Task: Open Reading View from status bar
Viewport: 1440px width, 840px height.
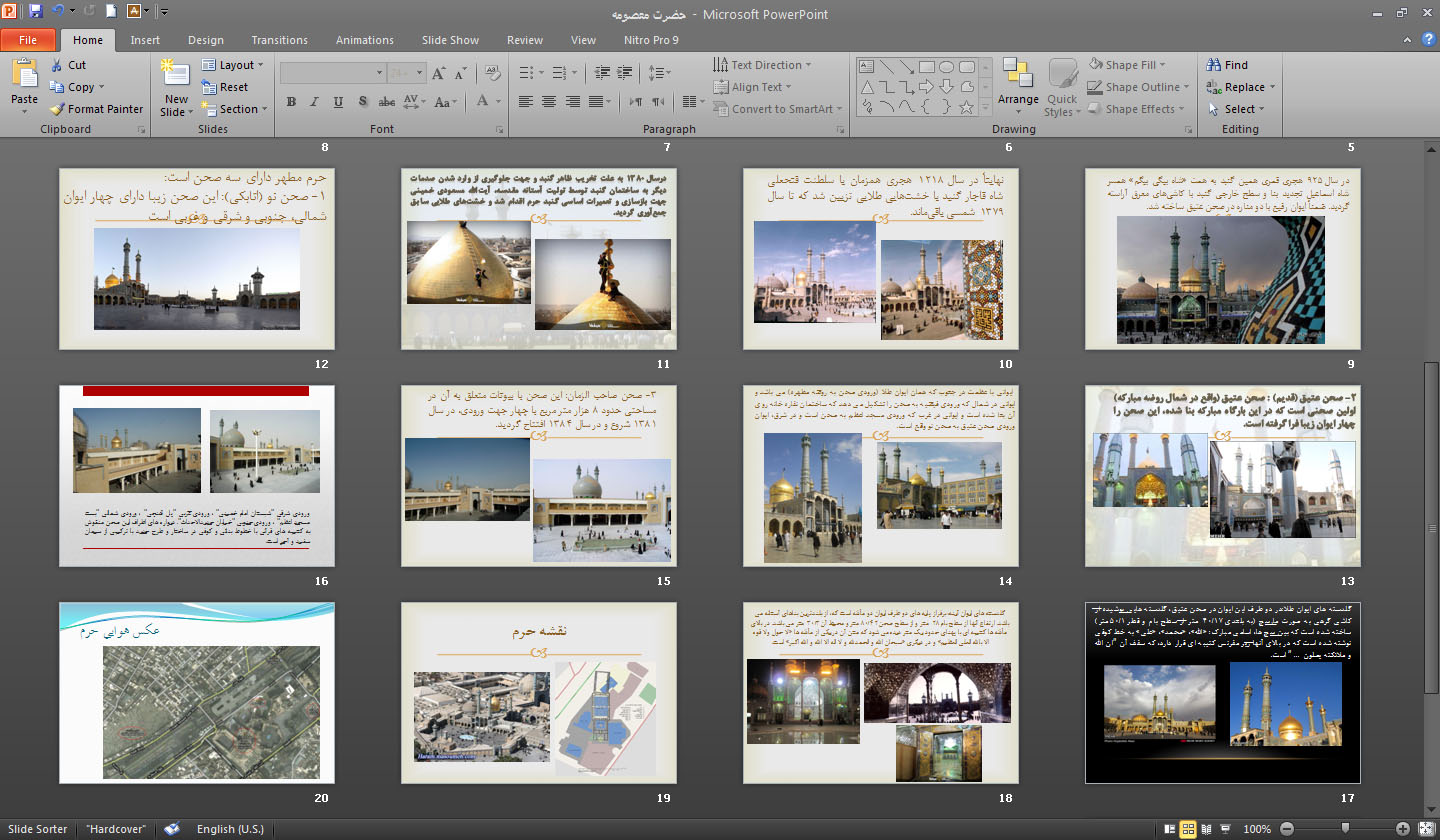Action: pos(1208,829)
